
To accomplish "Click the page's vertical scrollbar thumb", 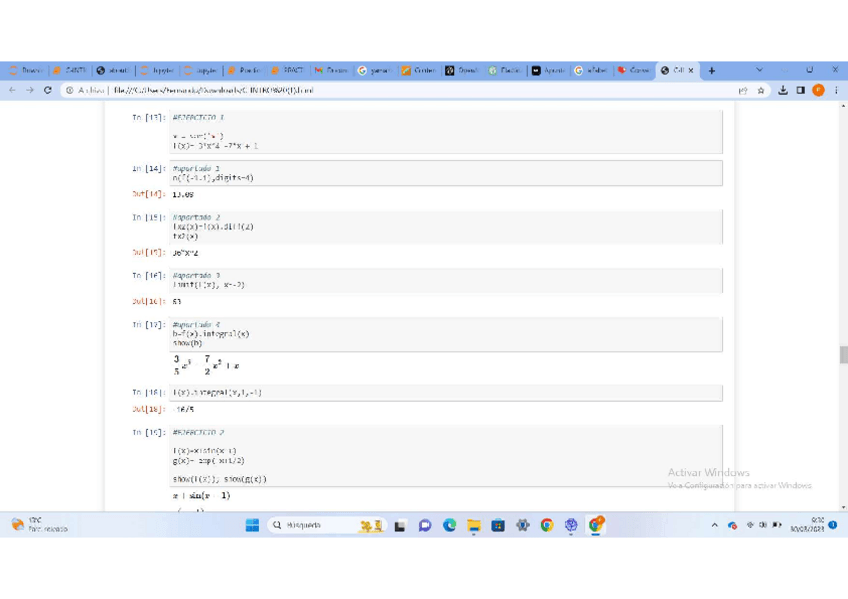I will click(843, 355).
